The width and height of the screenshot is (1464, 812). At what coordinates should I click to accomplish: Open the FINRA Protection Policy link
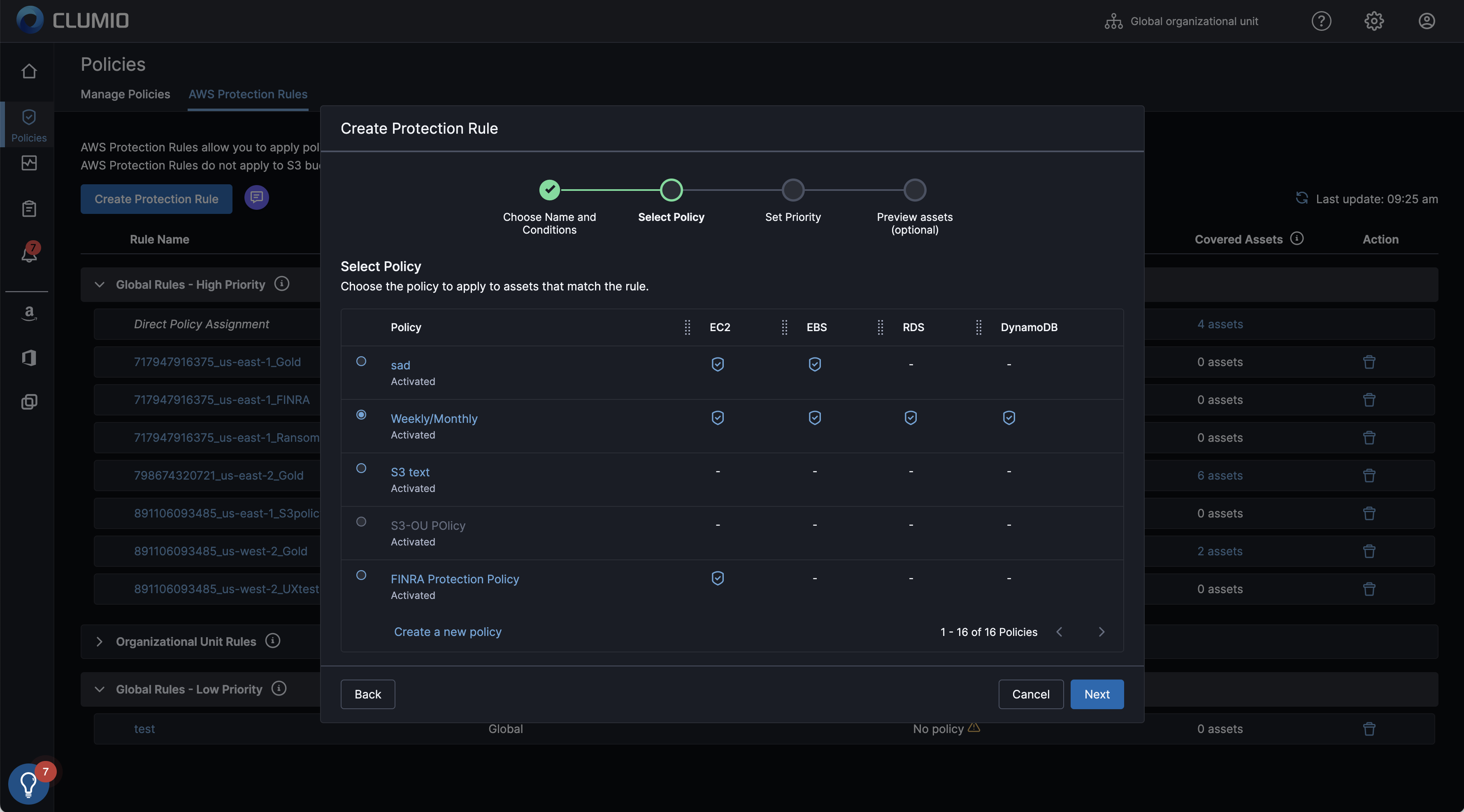tap(455, 579)
